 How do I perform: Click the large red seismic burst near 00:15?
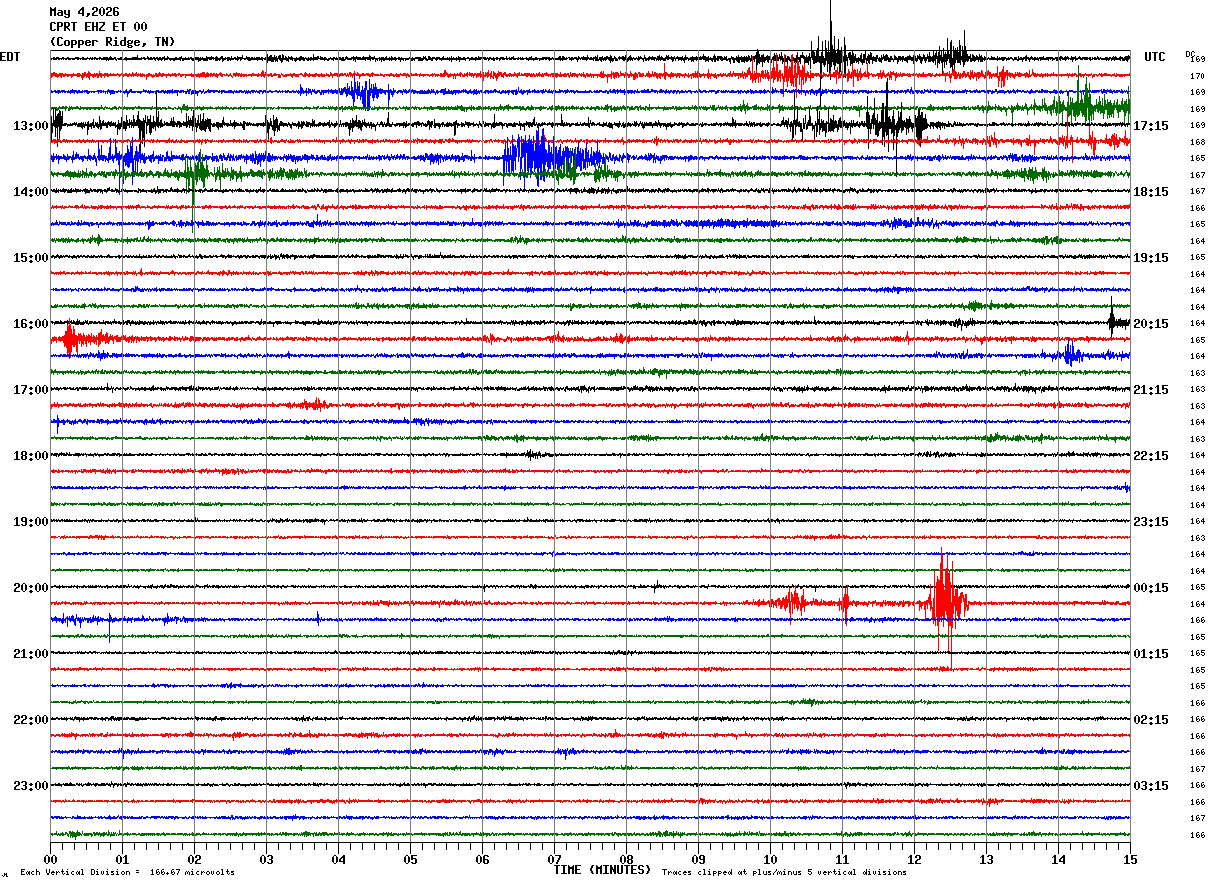tap(943, 602)
